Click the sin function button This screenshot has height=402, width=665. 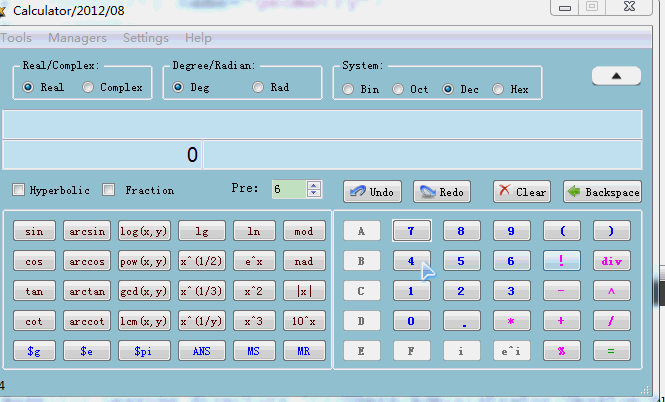34,231
